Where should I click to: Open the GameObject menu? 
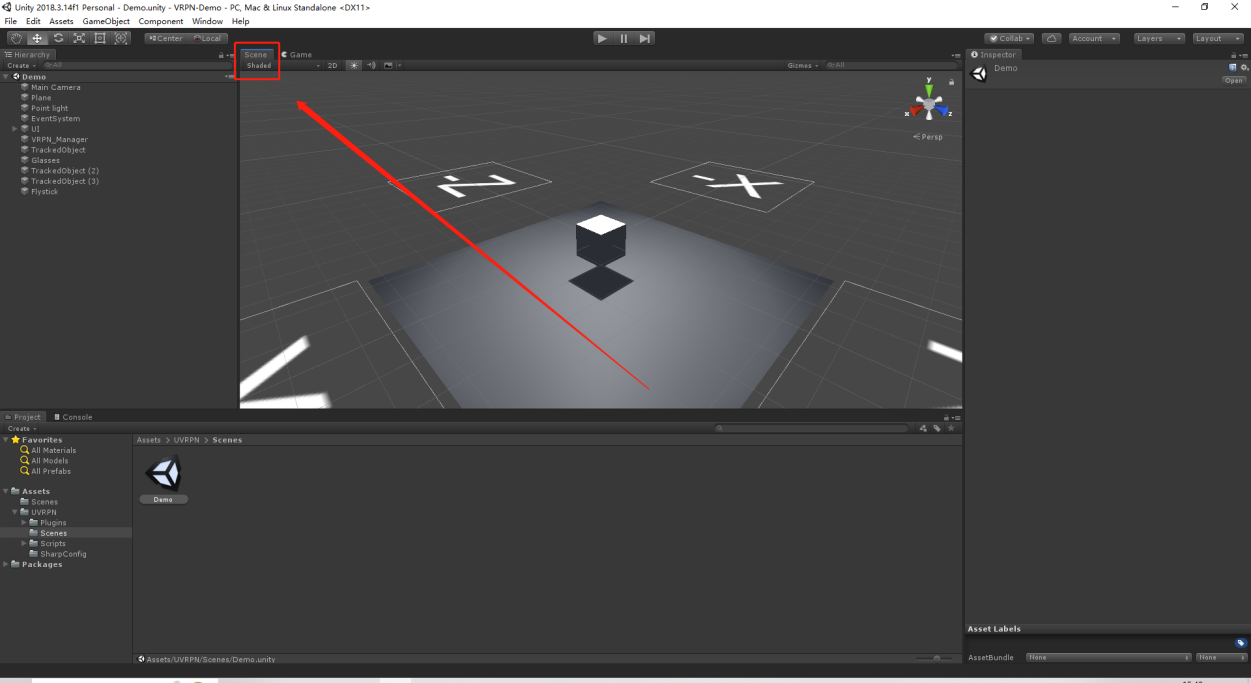pyautogui.click(x=106, y=21)
